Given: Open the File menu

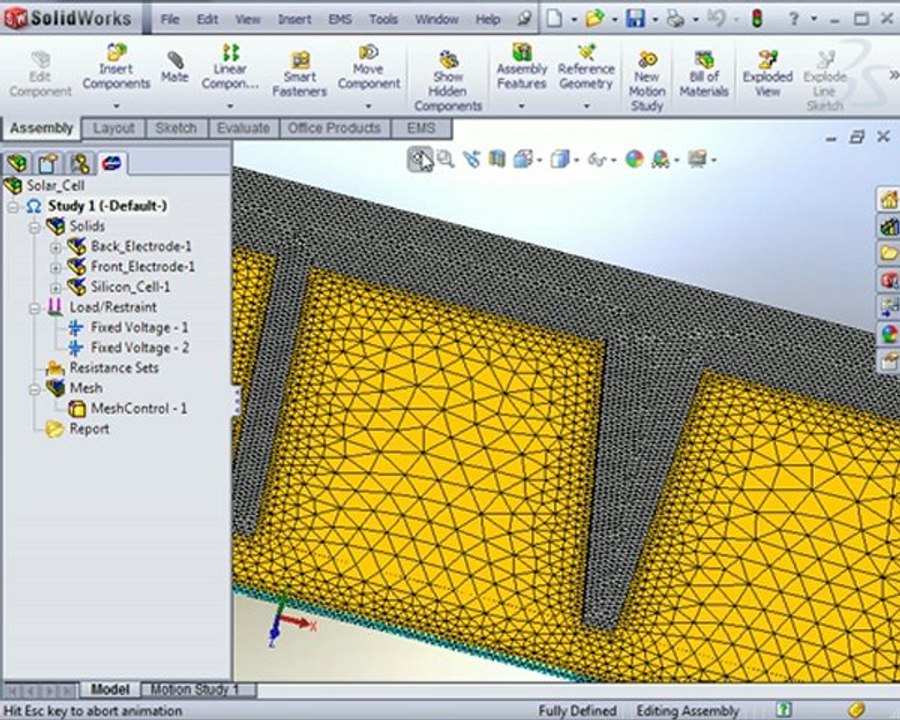Looking at the screenshot, I should tap(170, 20).
